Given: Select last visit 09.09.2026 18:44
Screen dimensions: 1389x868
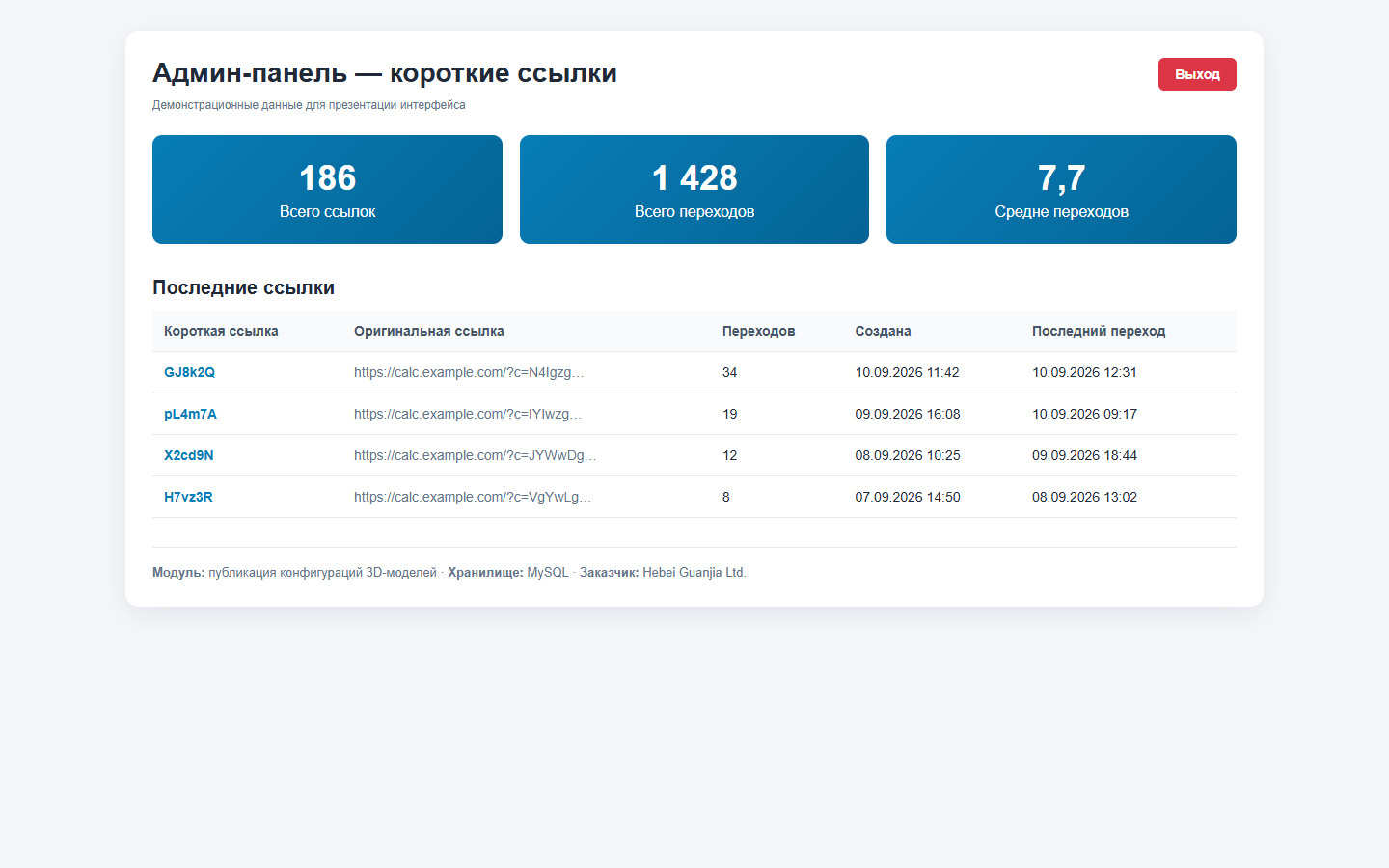Looking at the screenshot, I should (x=1084, y=455).
